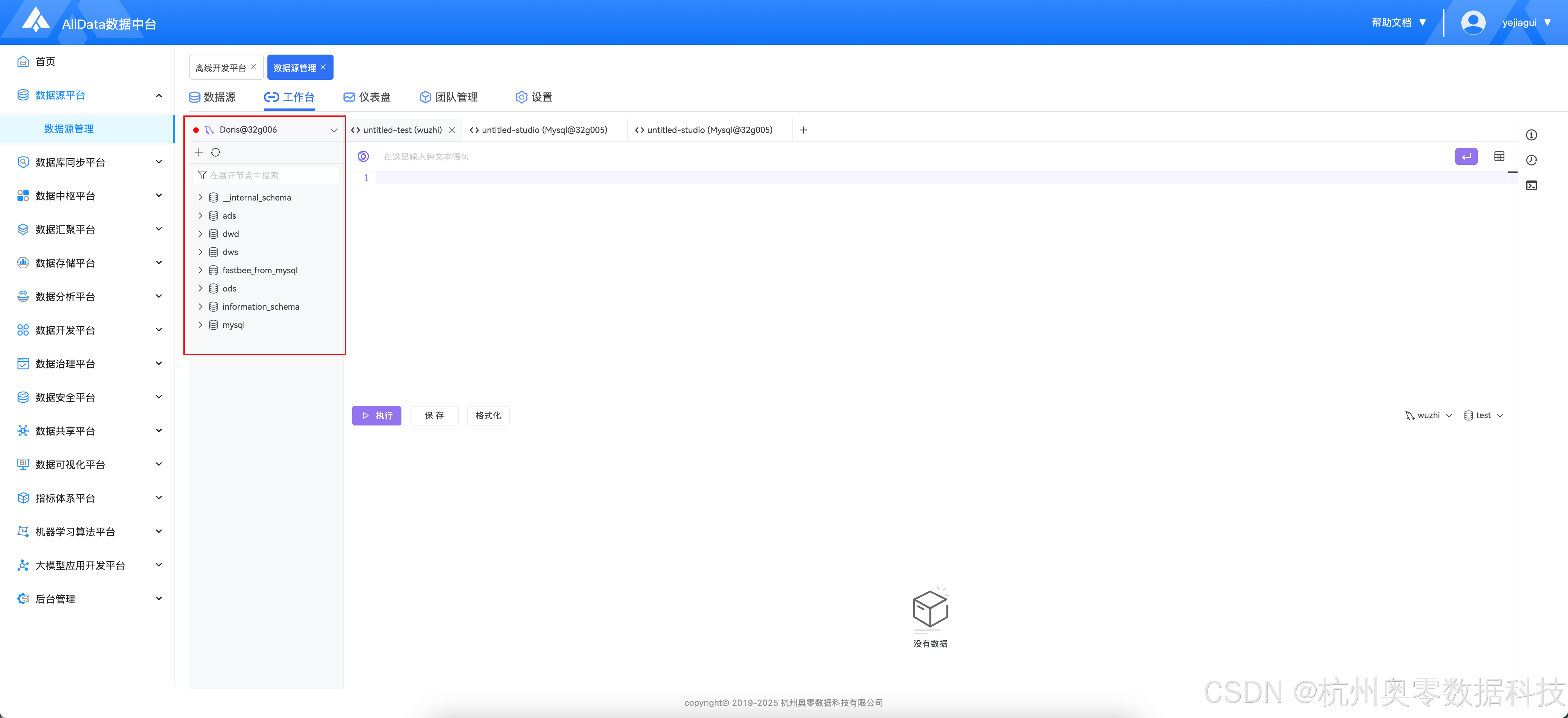Open the test database dropdown
This screenshot has height=718, width=1568.
(1483, 415)
